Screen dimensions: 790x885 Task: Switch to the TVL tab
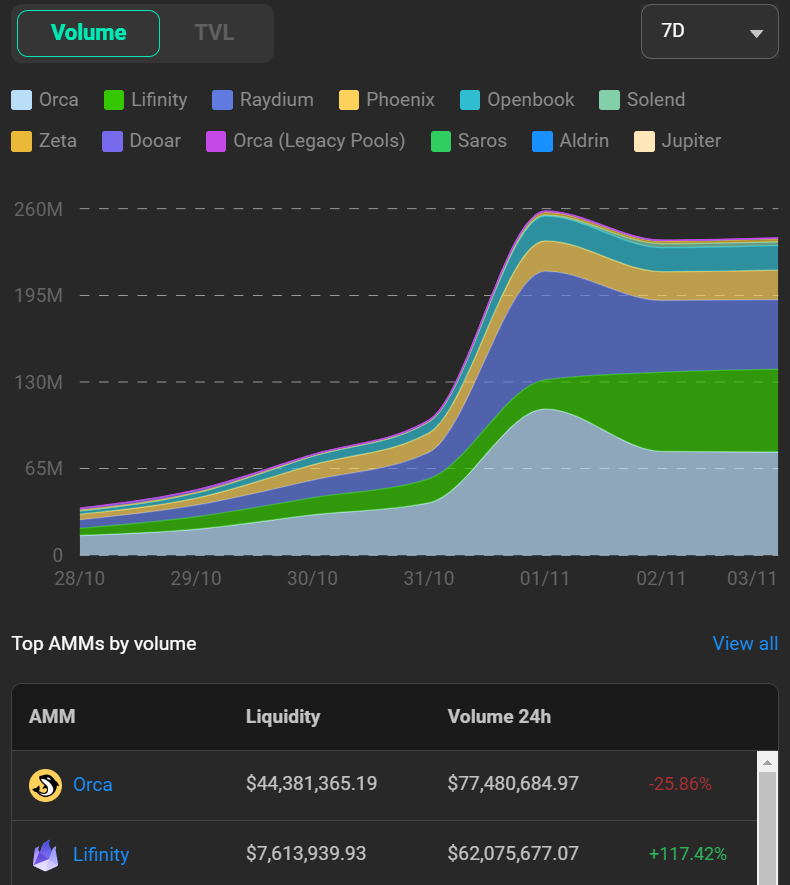[214, 33]
